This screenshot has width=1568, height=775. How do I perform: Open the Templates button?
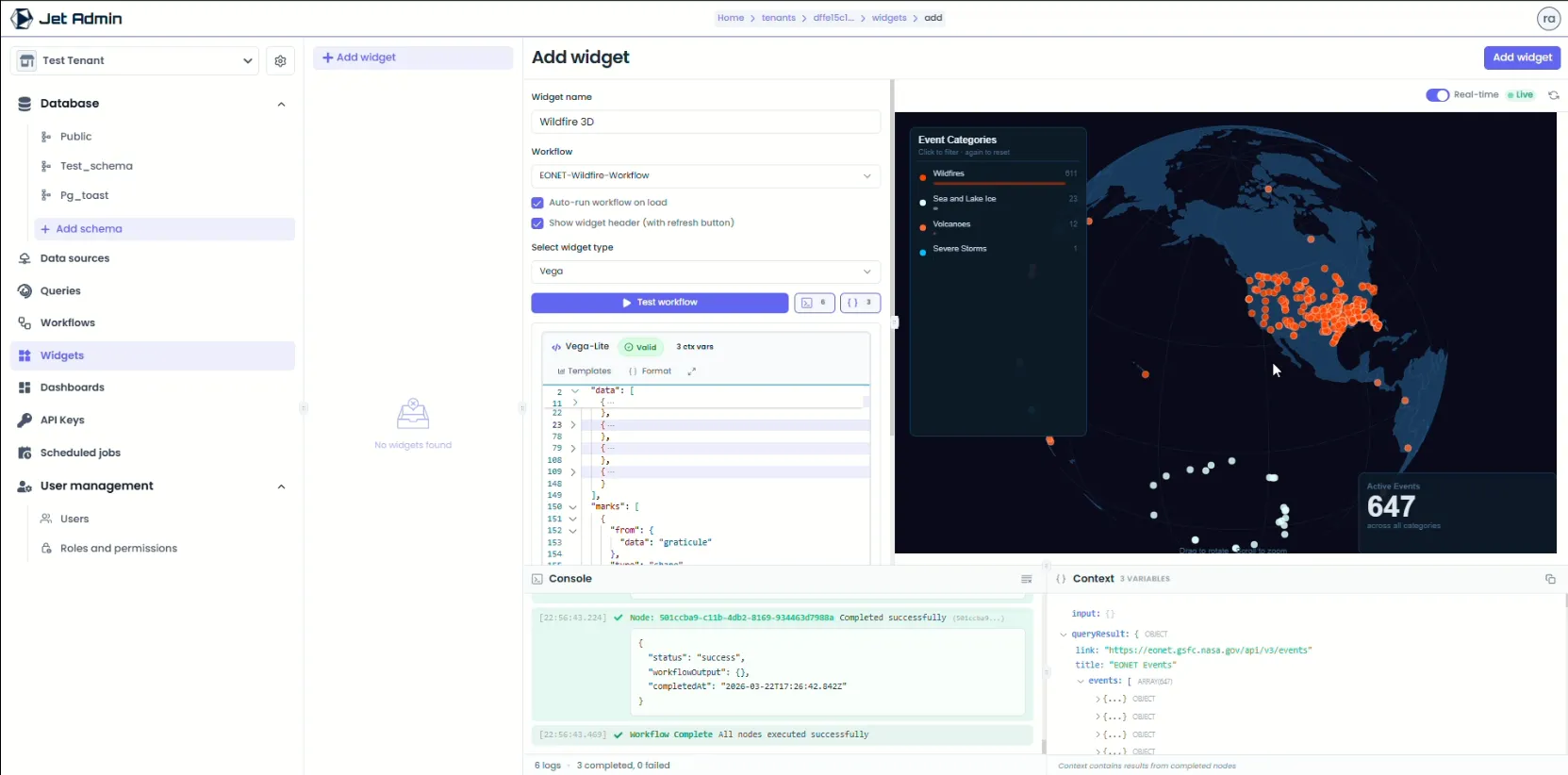point(585,371)
